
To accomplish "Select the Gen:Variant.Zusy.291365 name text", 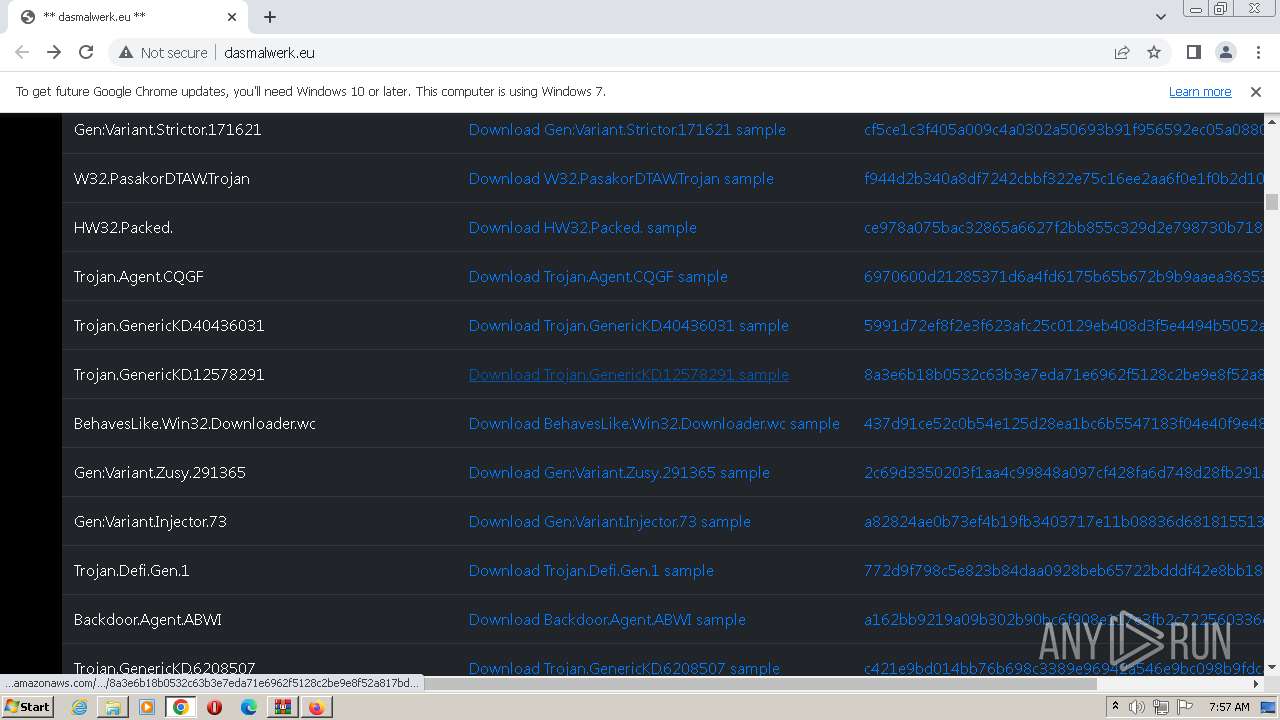I will tap(160, 473).
